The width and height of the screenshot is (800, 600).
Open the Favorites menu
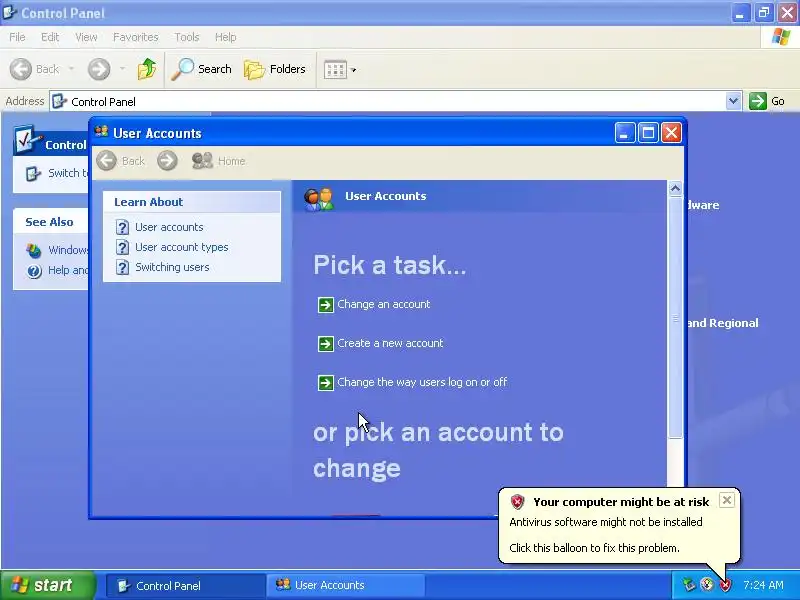pos(136,37)
